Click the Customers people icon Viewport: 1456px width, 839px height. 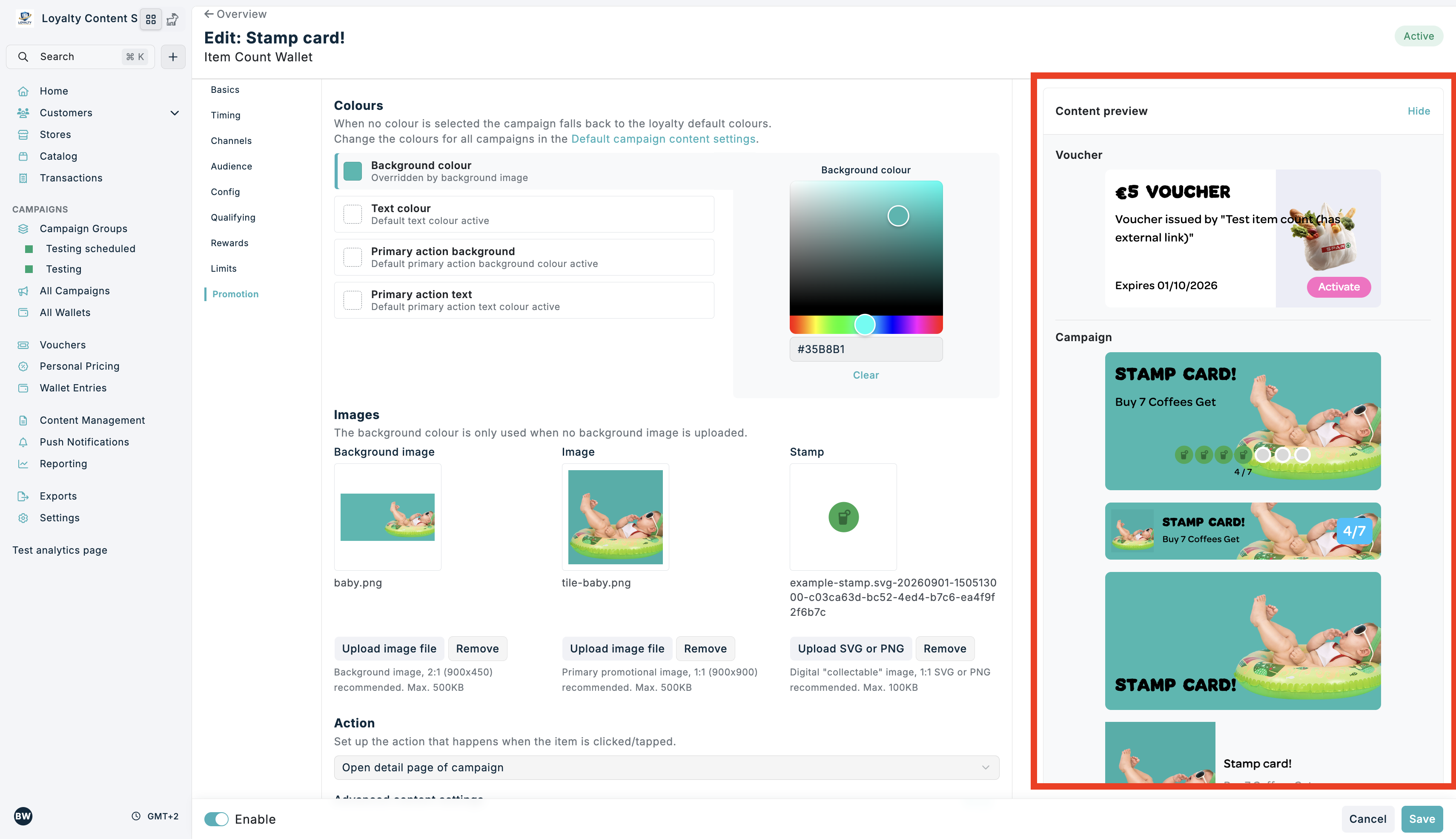tap(23, 113)
